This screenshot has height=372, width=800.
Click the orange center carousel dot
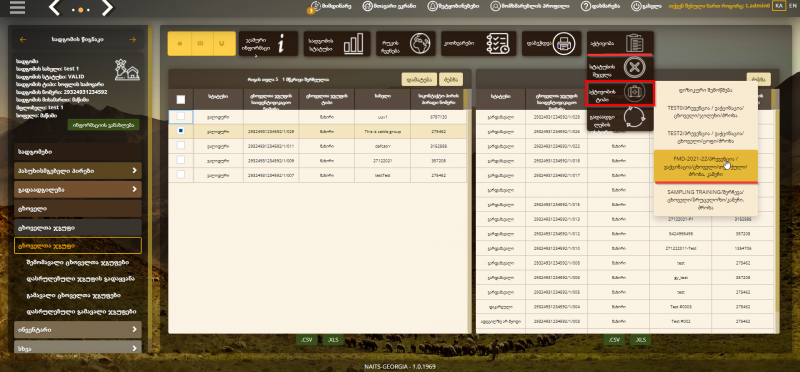81,10
